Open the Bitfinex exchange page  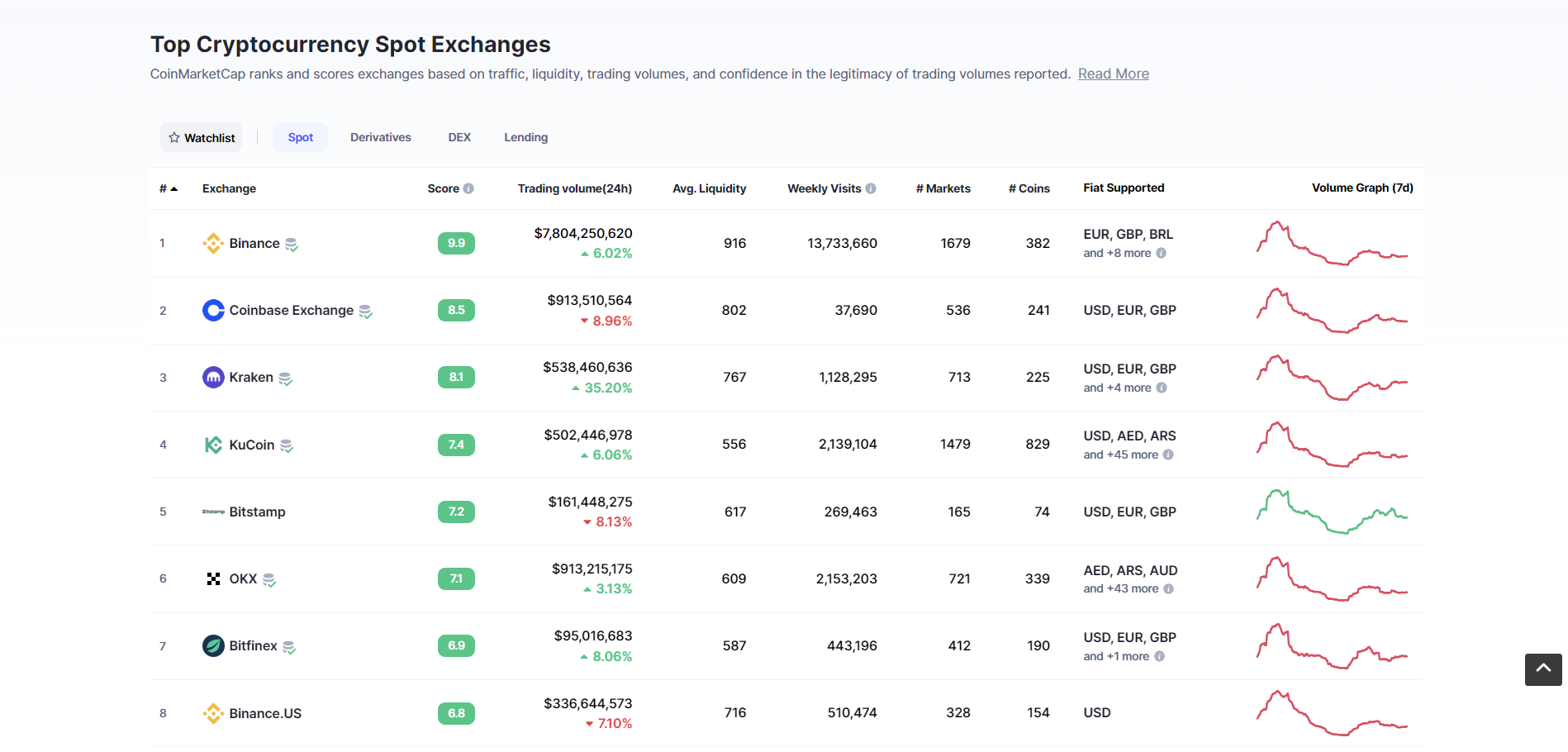coord(254,645)
